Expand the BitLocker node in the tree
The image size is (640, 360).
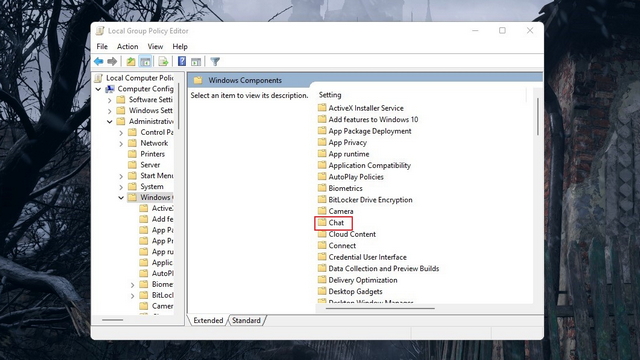[132, 296]
